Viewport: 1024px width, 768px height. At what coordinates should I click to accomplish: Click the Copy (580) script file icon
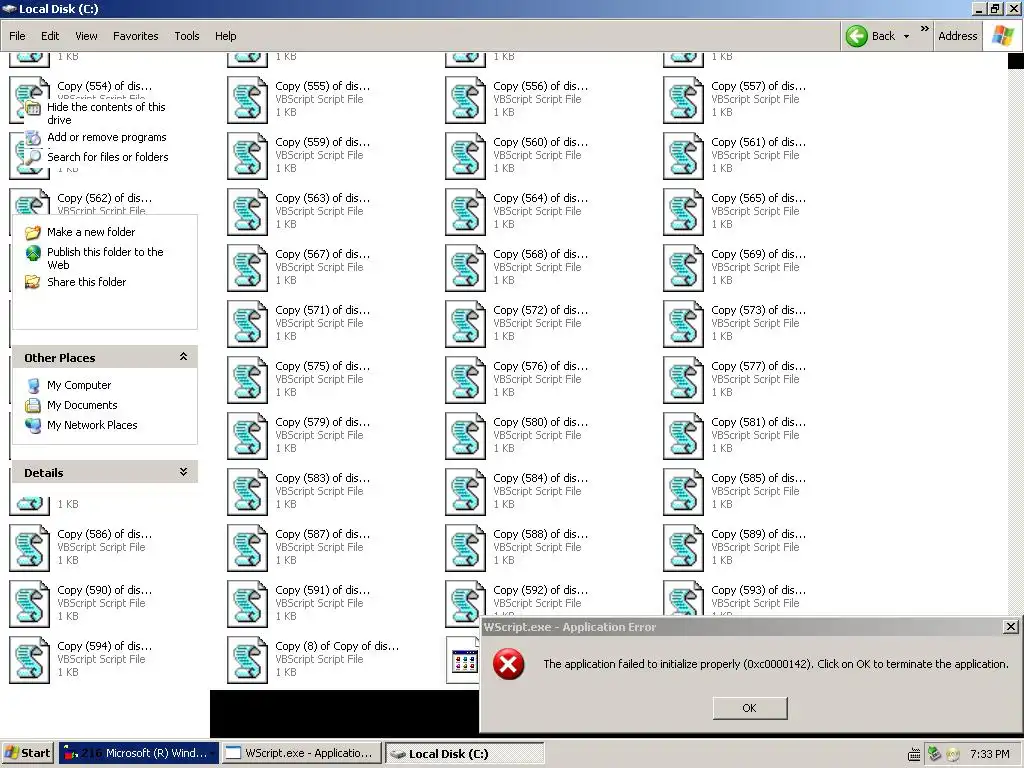click(466, 437)
